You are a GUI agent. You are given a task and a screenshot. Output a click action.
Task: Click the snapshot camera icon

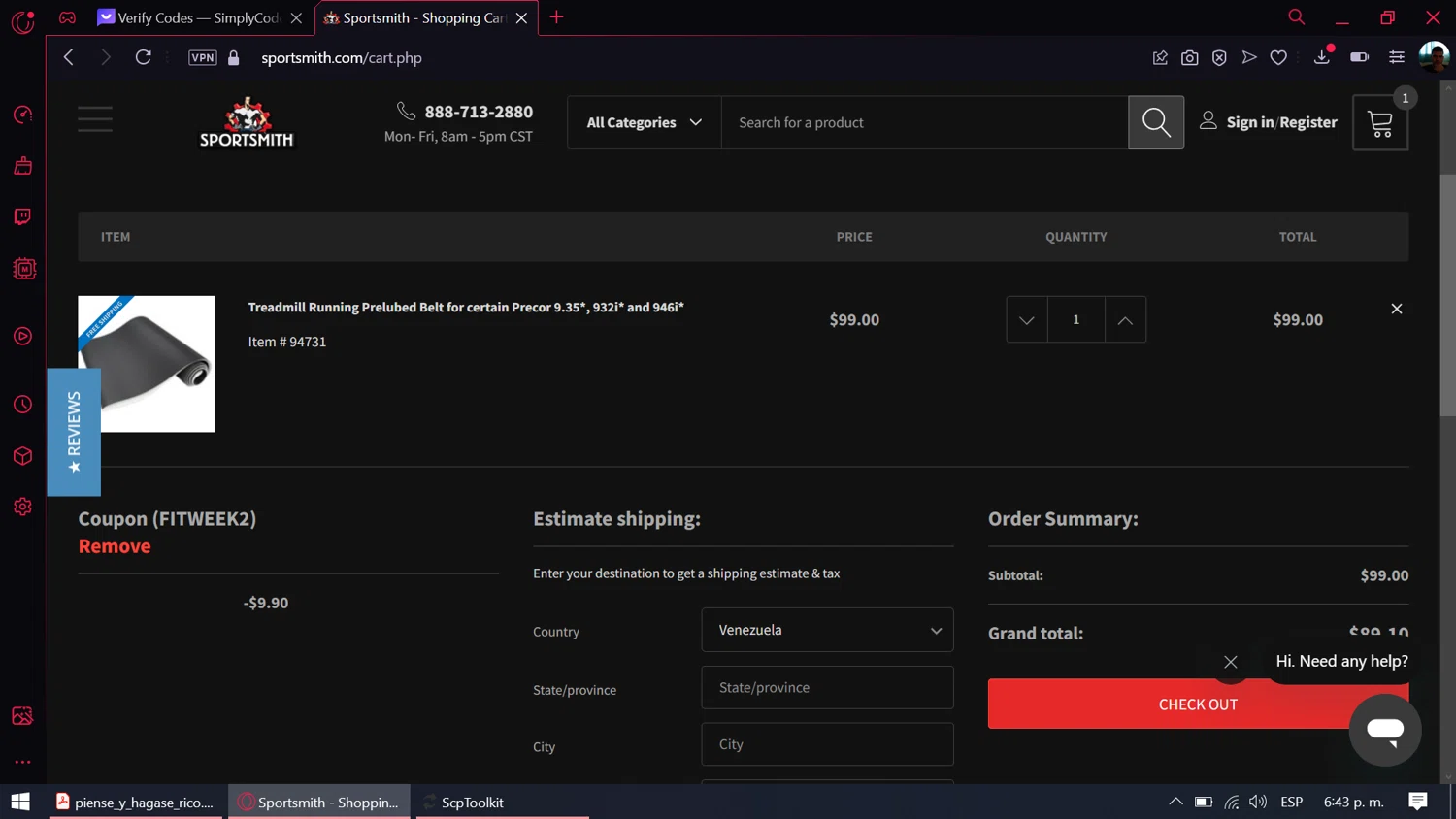point(1189,57)
